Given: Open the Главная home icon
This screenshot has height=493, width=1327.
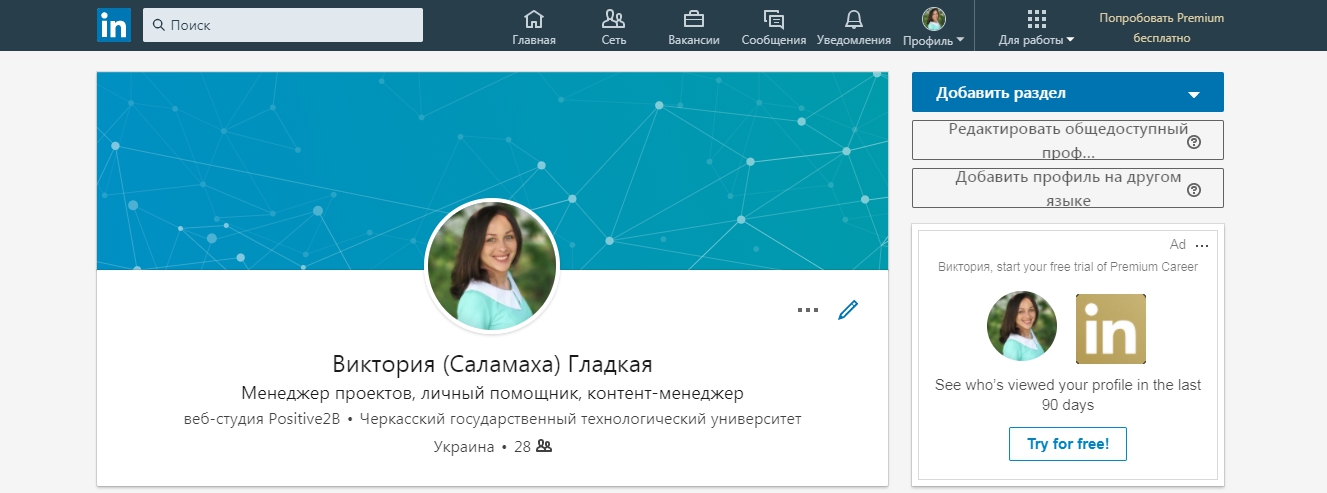Looking at the screenshot, I should 534,19.
